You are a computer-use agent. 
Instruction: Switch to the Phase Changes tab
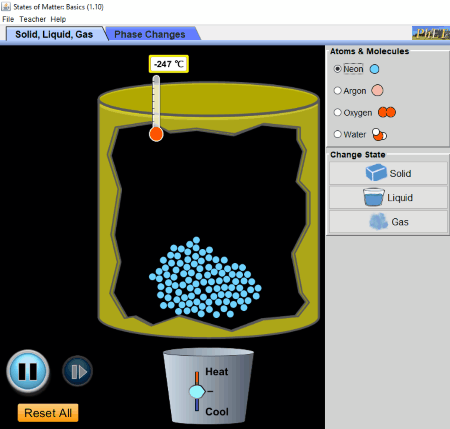pyautogui.click(x=150, y=34)
